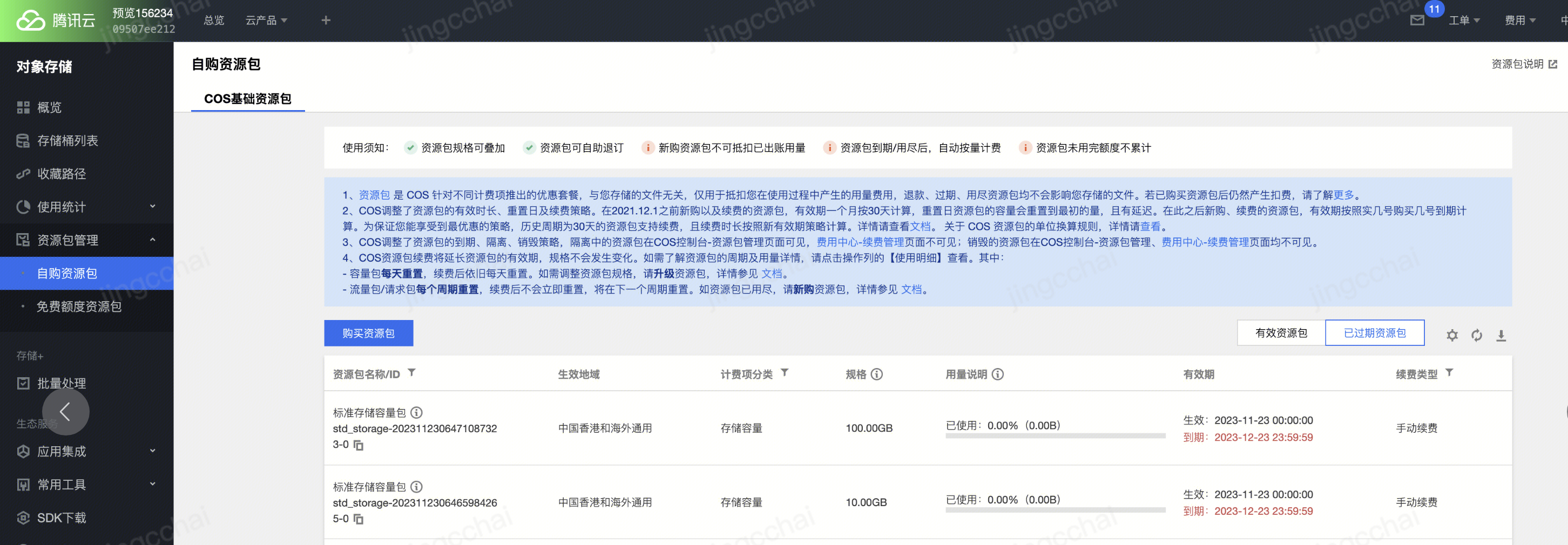Copy ID of the 100.00GB storage package
Viewport: 1568px width, 545px height.
pyautogui.click(x=359, y=446)
